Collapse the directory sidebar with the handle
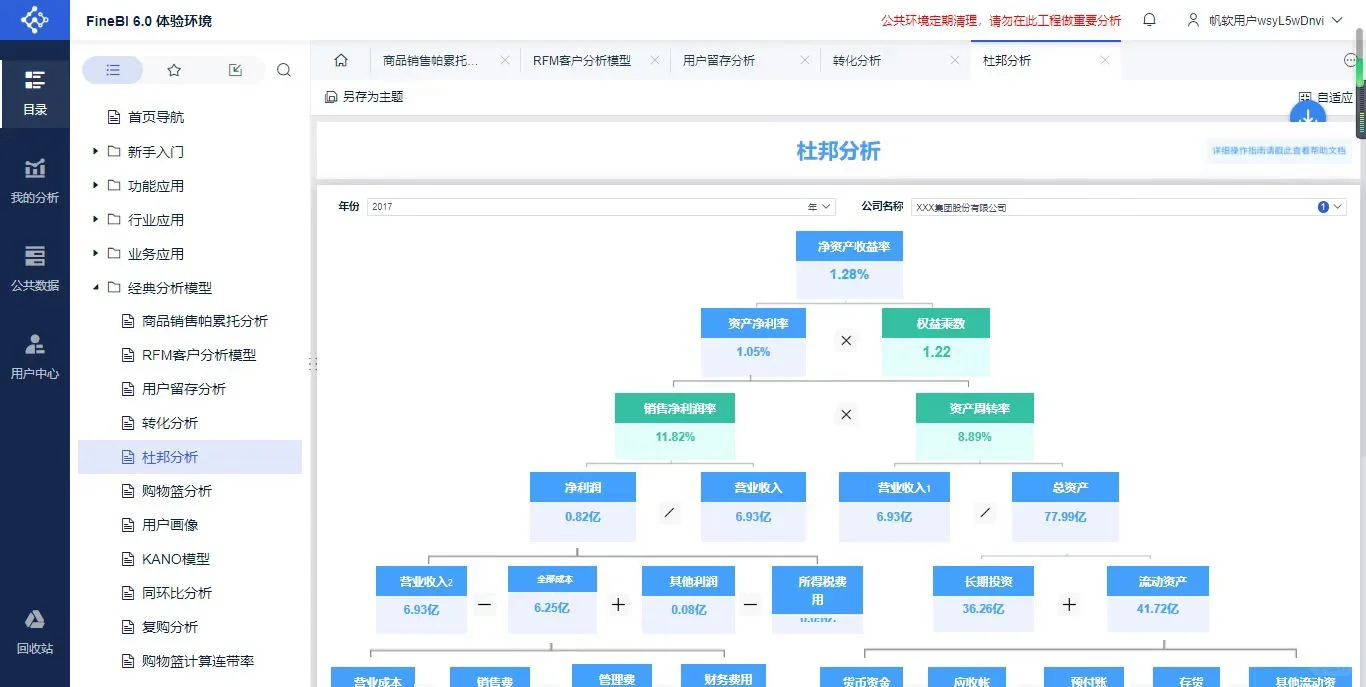The height and width of the screenshot is (687, 1366). pos(313,364)
